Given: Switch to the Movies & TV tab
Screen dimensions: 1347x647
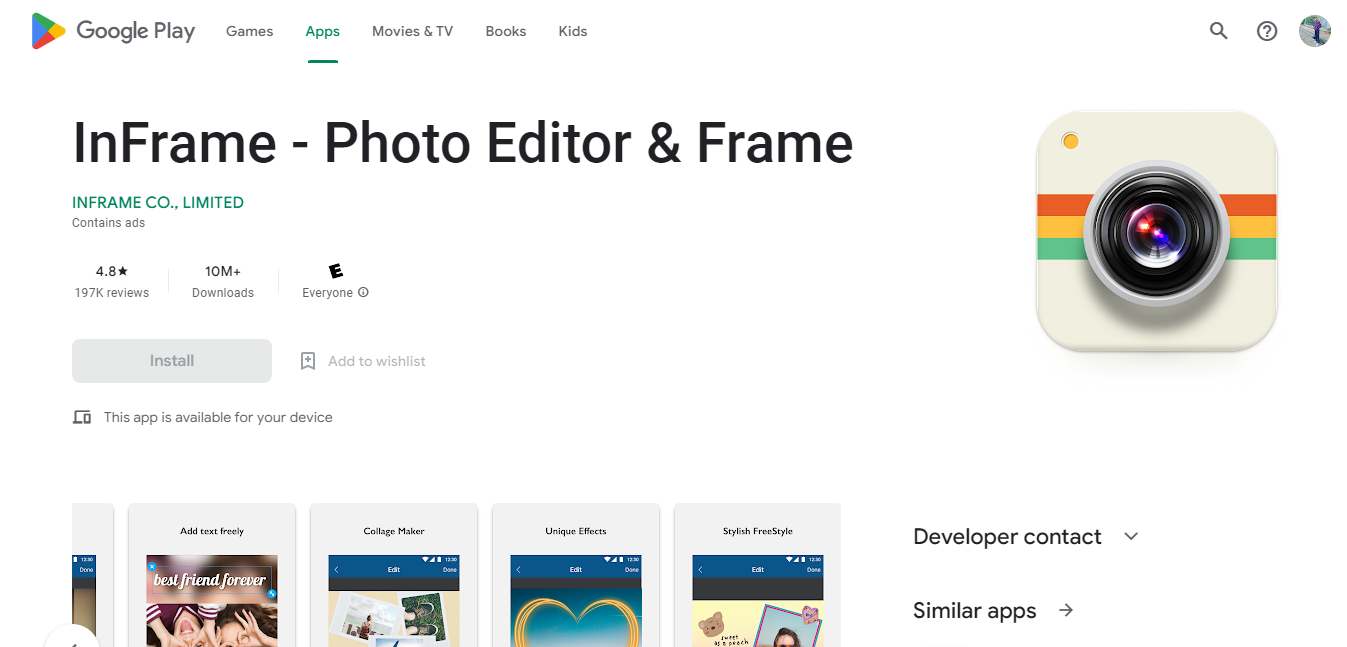Looking at the screenshot, I should (412, 31).
